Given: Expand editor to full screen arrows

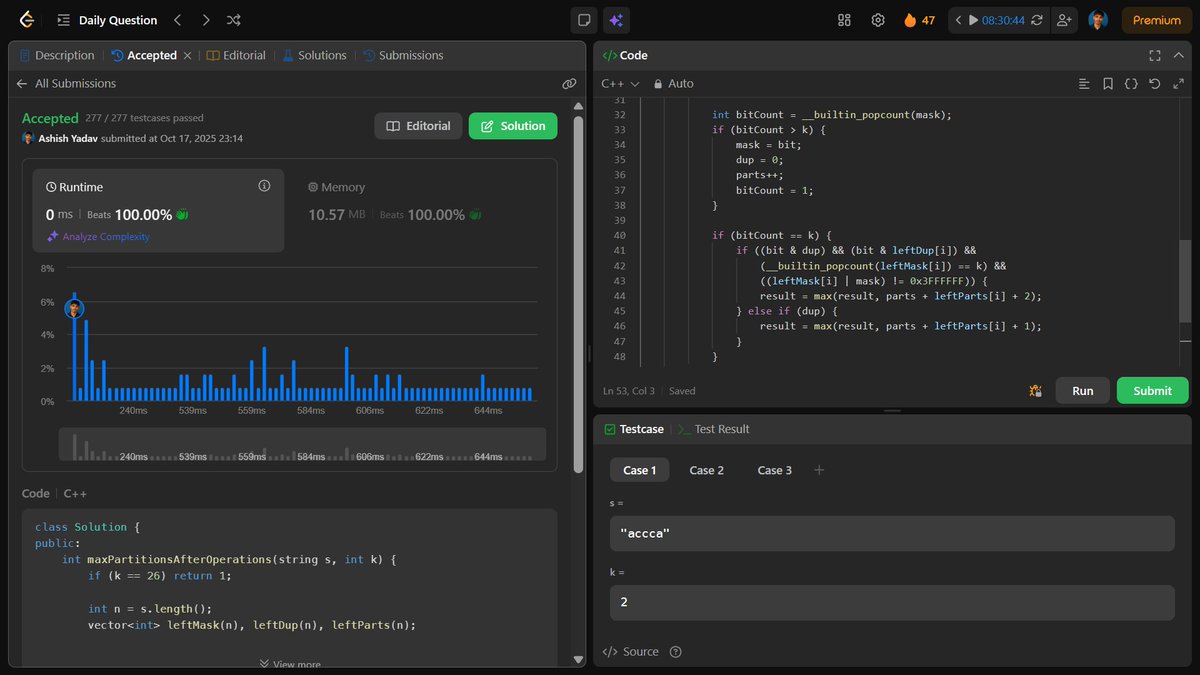Looking at the screenshot, I should click(x=1178, y=84).
